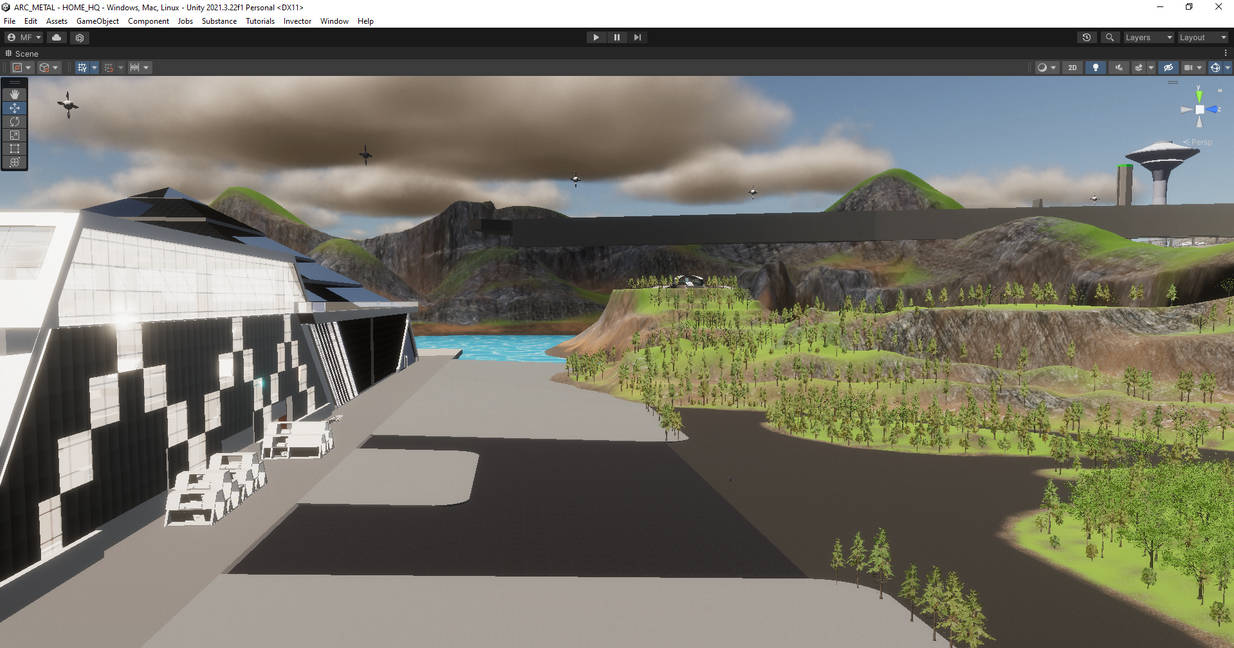This screenshot has width=1234, height=648.
Task: Open the Undo History icon on the toolbar
Action: tap(1086, 37)
